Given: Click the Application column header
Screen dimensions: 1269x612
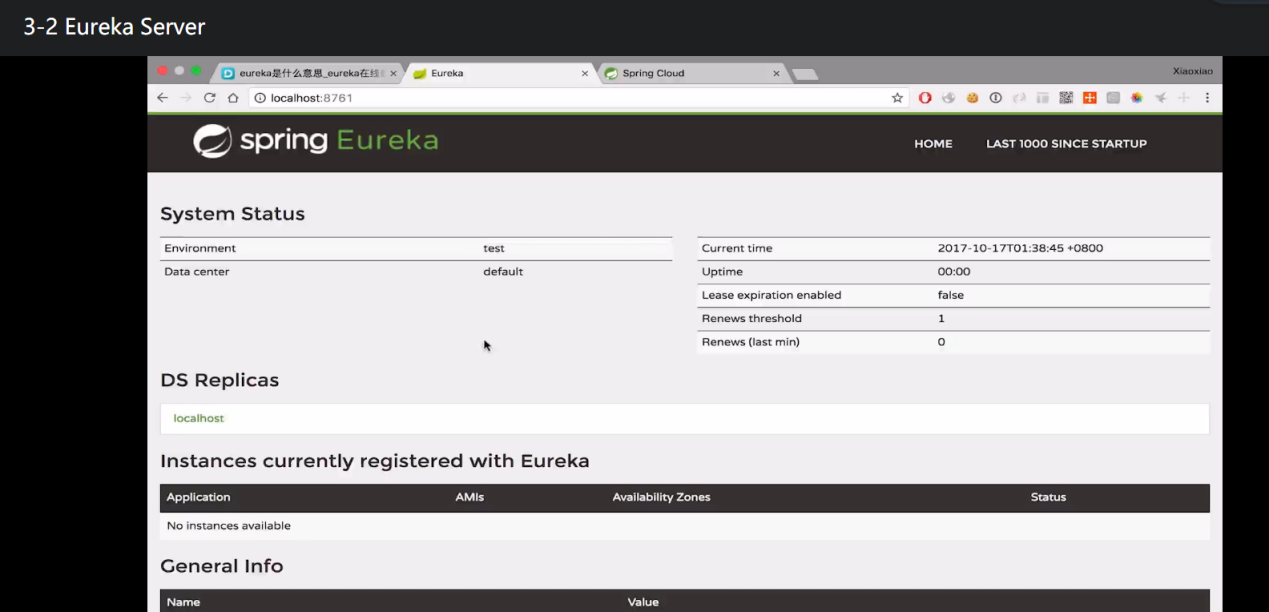Looking at the screenshot, I should coord(198,497).
